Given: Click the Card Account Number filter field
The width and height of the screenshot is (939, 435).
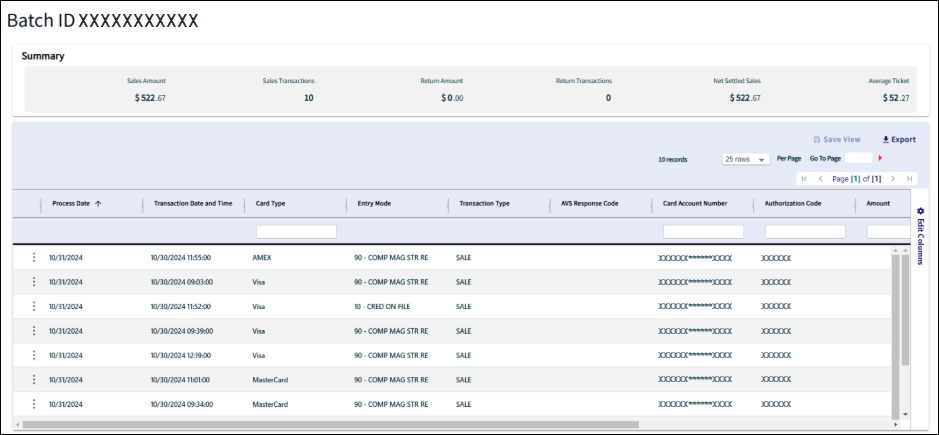Looking at the screenshot, I should click(x=703, y=231).
